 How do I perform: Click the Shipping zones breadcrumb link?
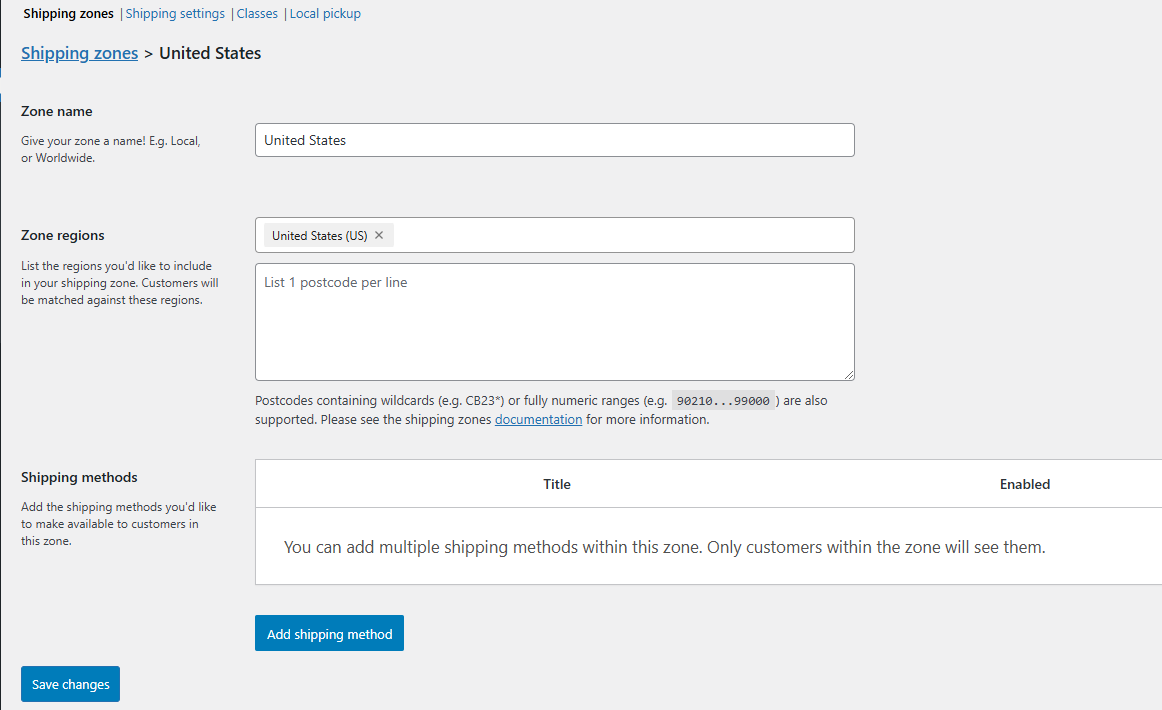pos(80,54)
